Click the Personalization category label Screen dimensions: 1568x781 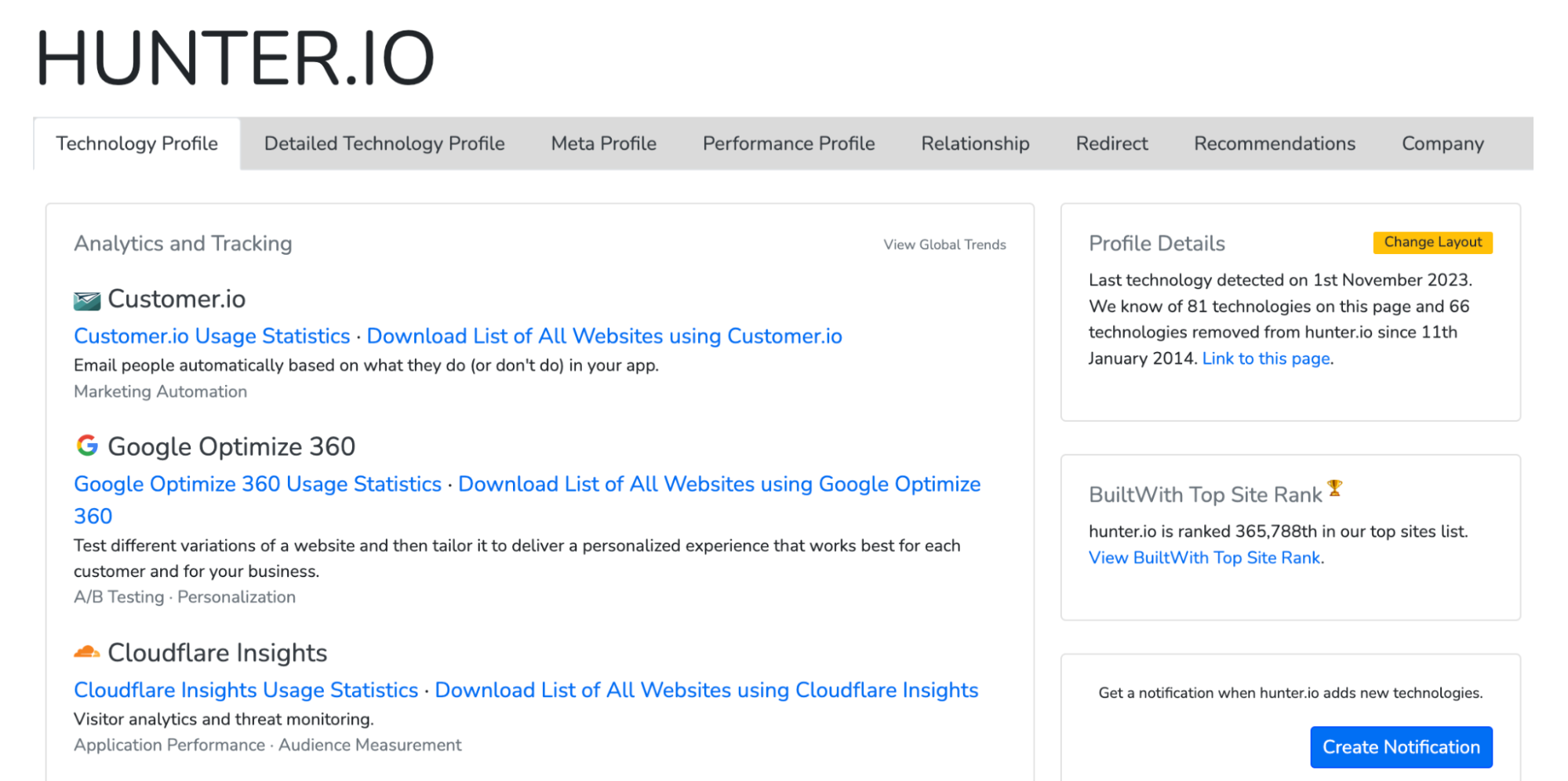[236, 597]
